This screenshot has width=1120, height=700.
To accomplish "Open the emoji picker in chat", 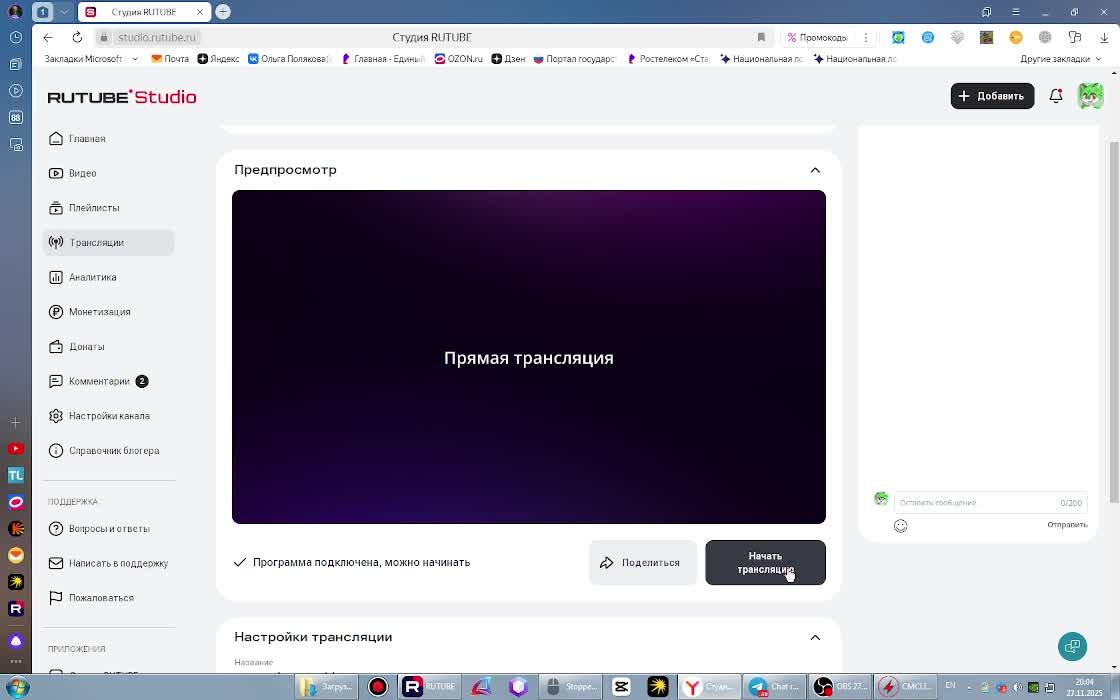I will (901, 526).
